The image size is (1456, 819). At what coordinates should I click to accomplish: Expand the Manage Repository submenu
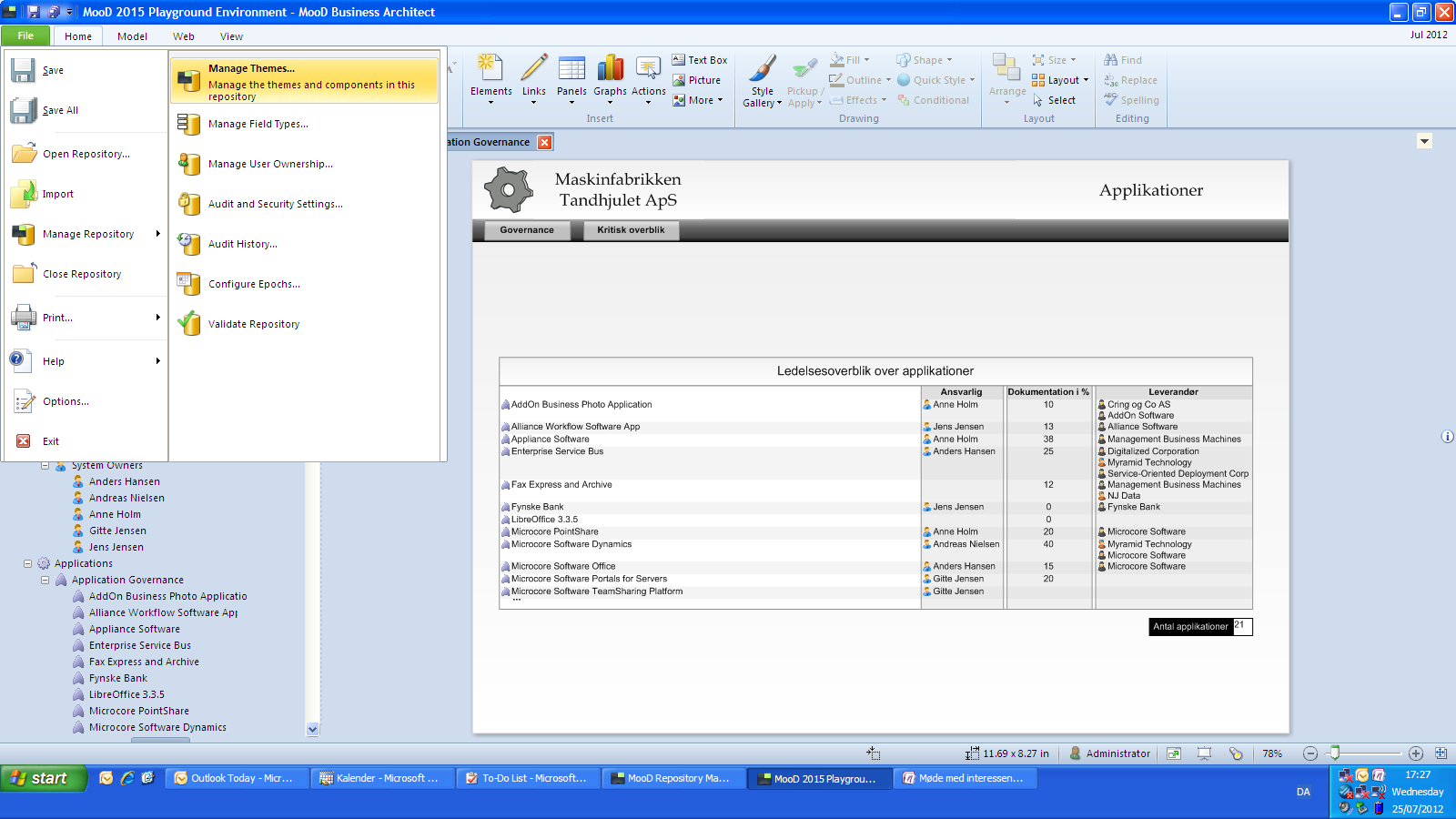click(x=88, y=234)
